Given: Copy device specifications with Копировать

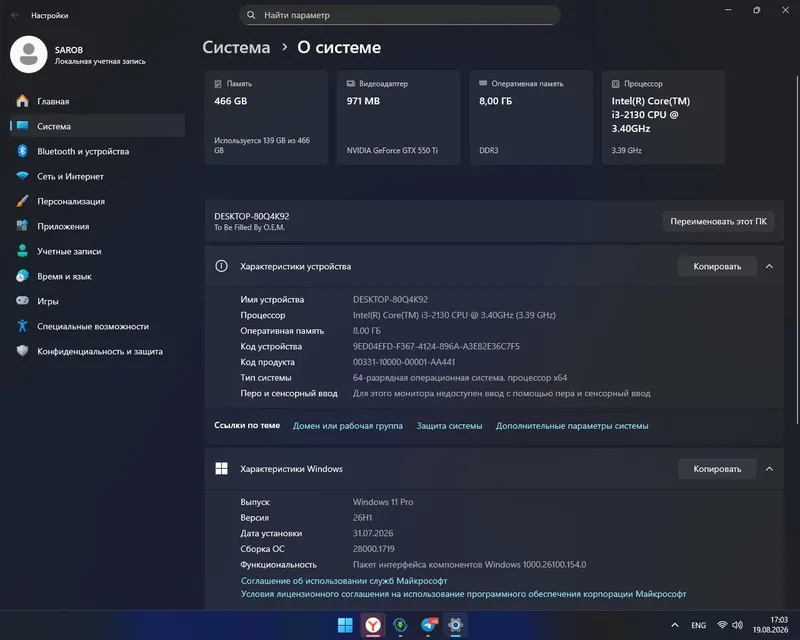Looking at the screenshot, I should tap(717, 266).
